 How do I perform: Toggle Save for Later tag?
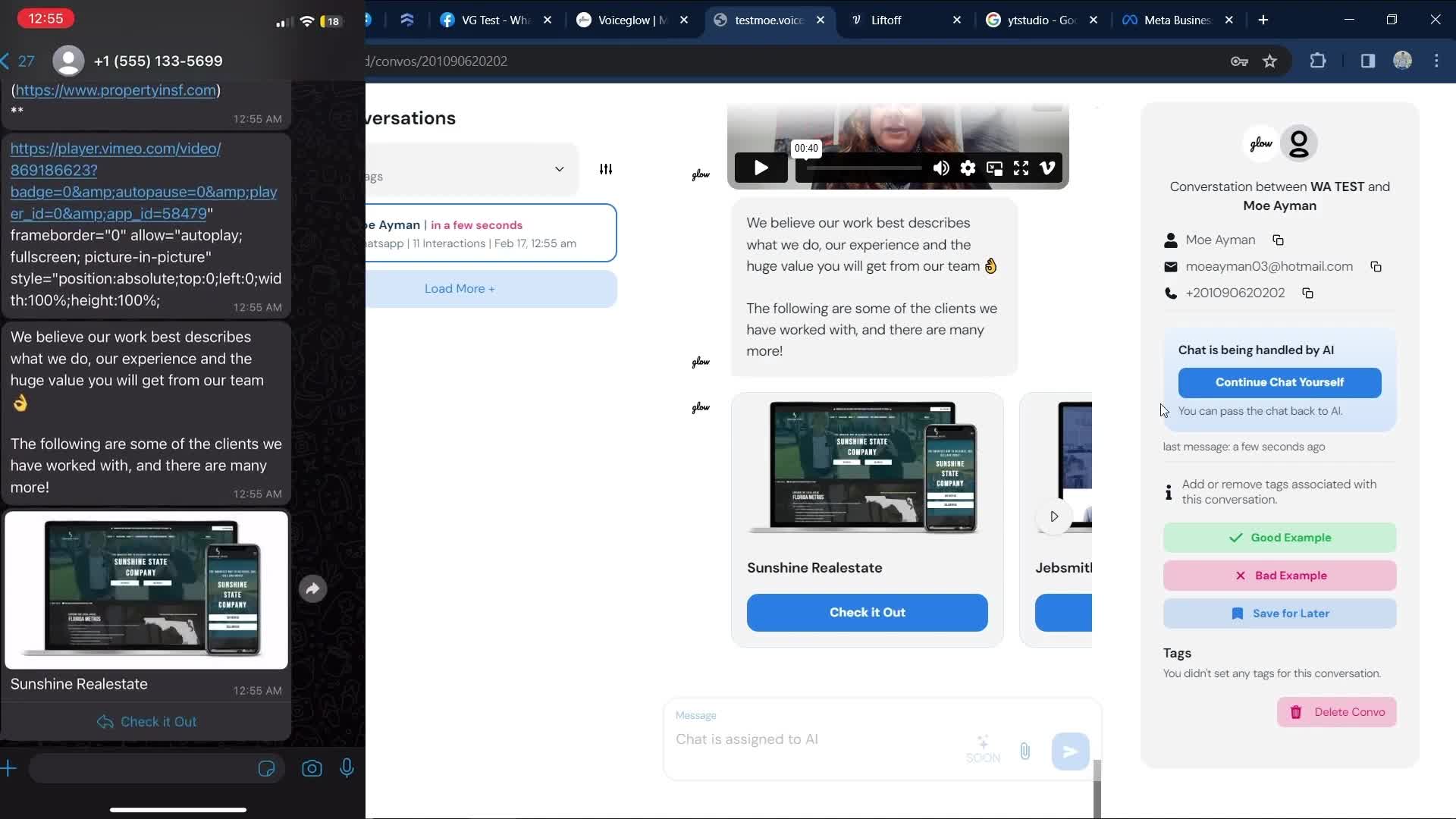1279,613
